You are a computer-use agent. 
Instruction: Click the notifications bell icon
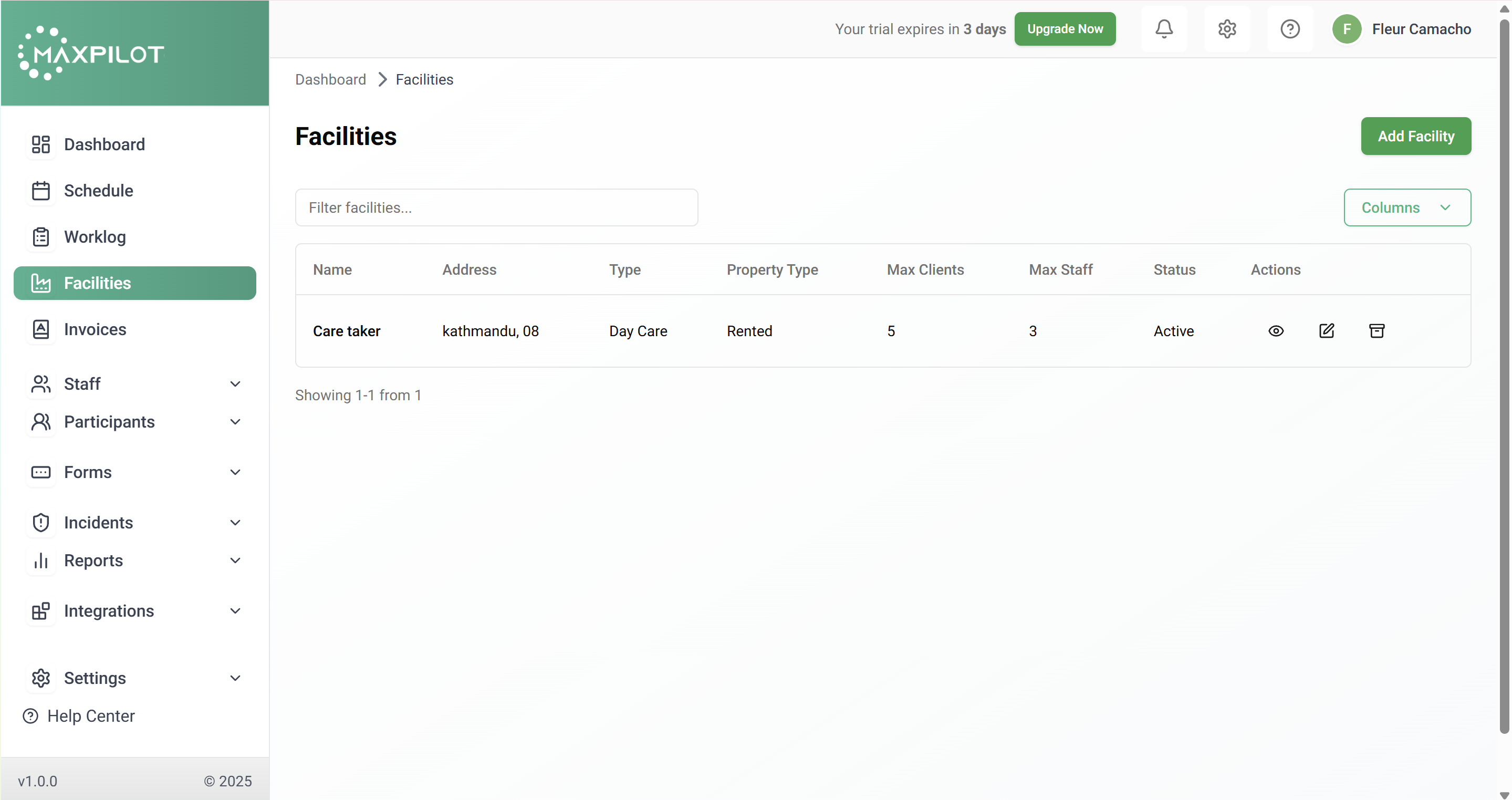(1164, 29)
